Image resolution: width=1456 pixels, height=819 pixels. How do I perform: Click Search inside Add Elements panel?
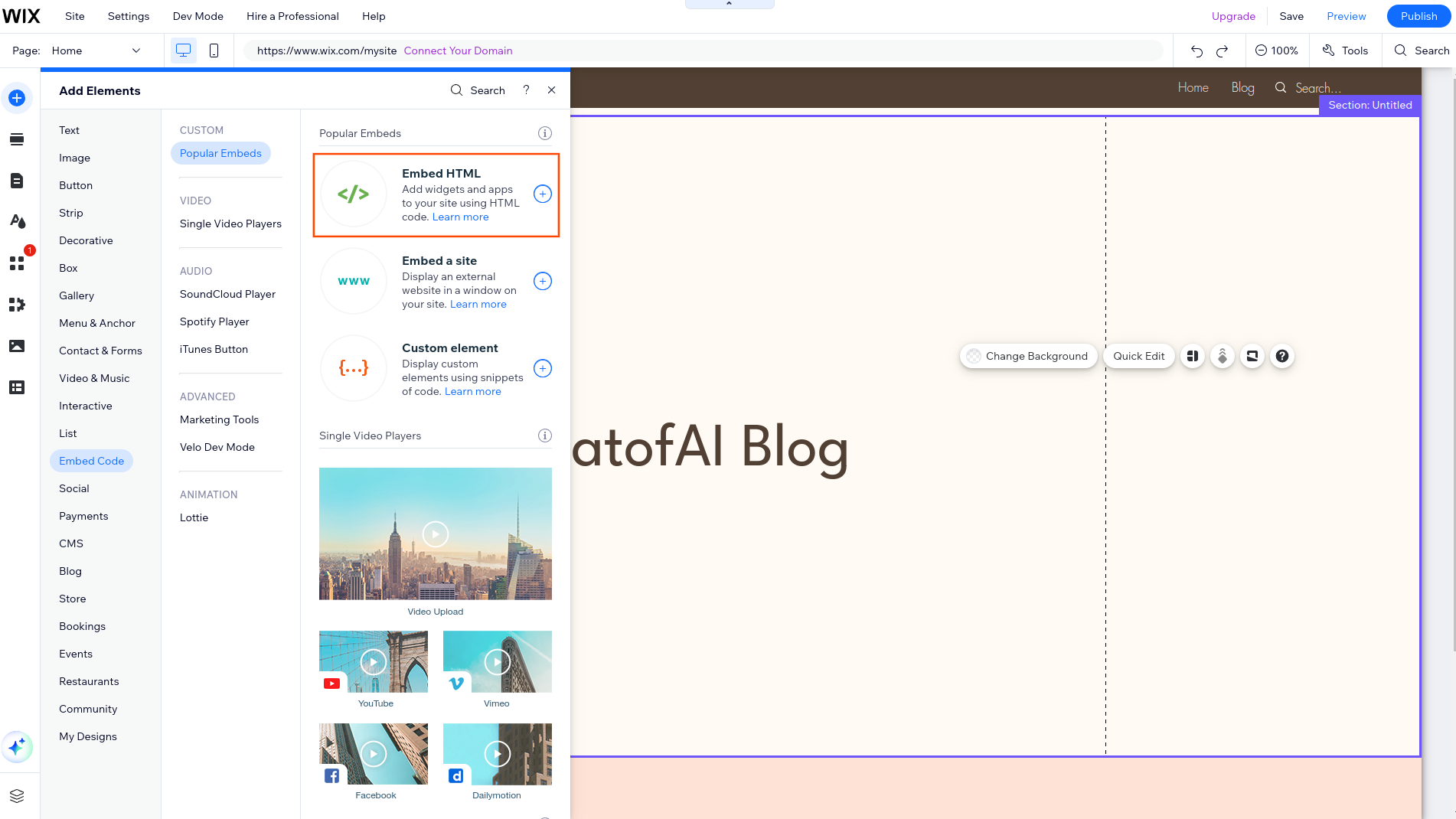click(478, 90)
